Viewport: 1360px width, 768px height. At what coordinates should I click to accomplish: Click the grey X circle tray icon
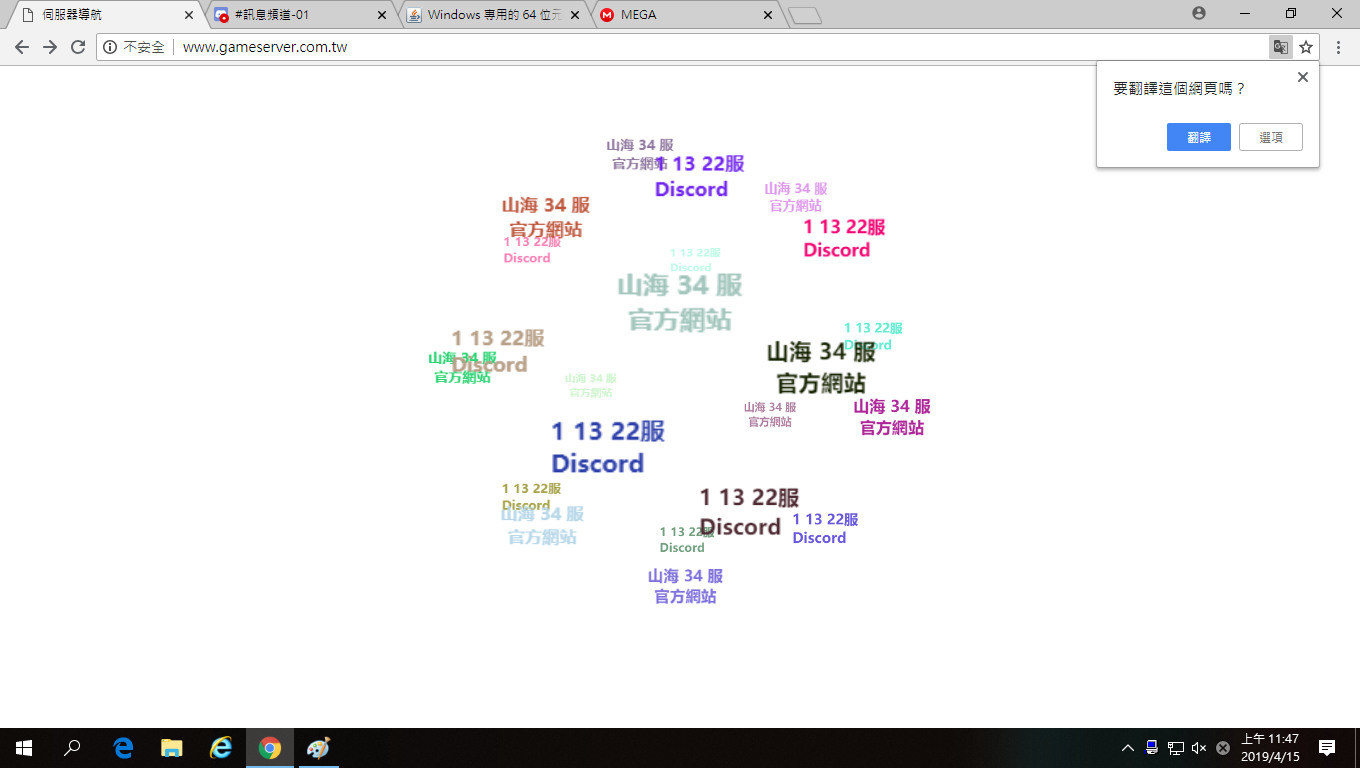pyautogui.click(x=1222, y=748)
